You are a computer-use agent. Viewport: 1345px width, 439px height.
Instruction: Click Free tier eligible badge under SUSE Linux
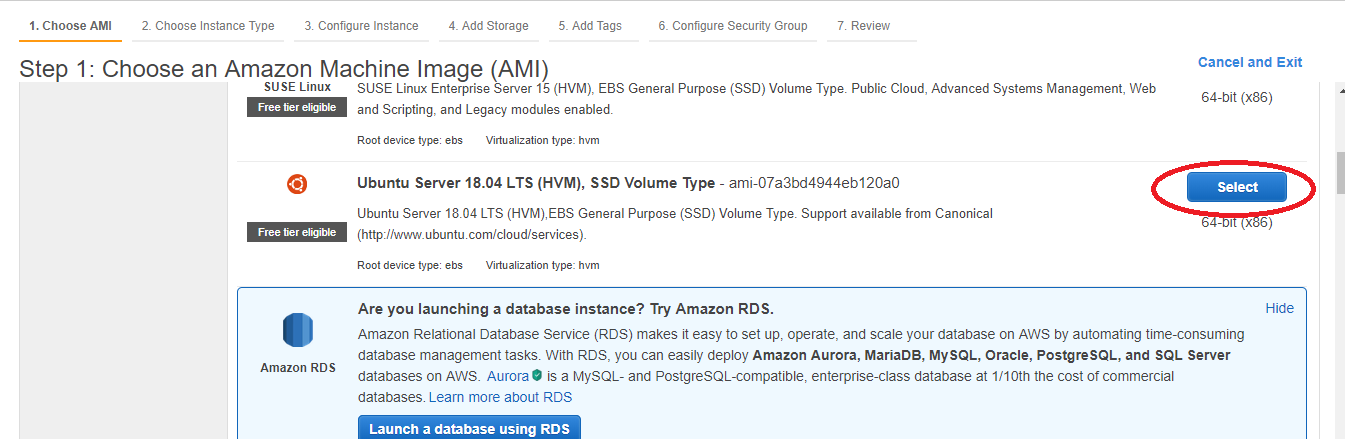[297, 107]
